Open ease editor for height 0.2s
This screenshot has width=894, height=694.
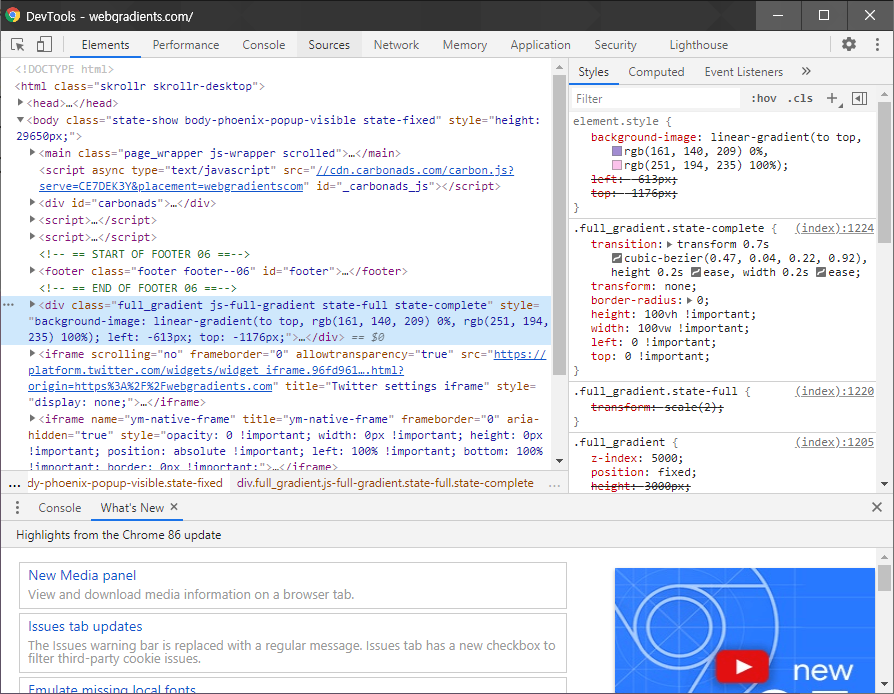[x=696, y=273]
